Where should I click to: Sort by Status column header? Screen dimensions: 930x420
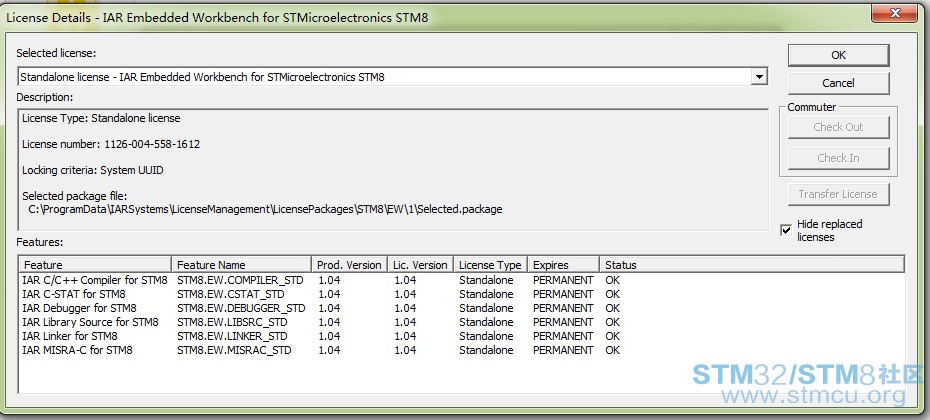click(751, 265)
